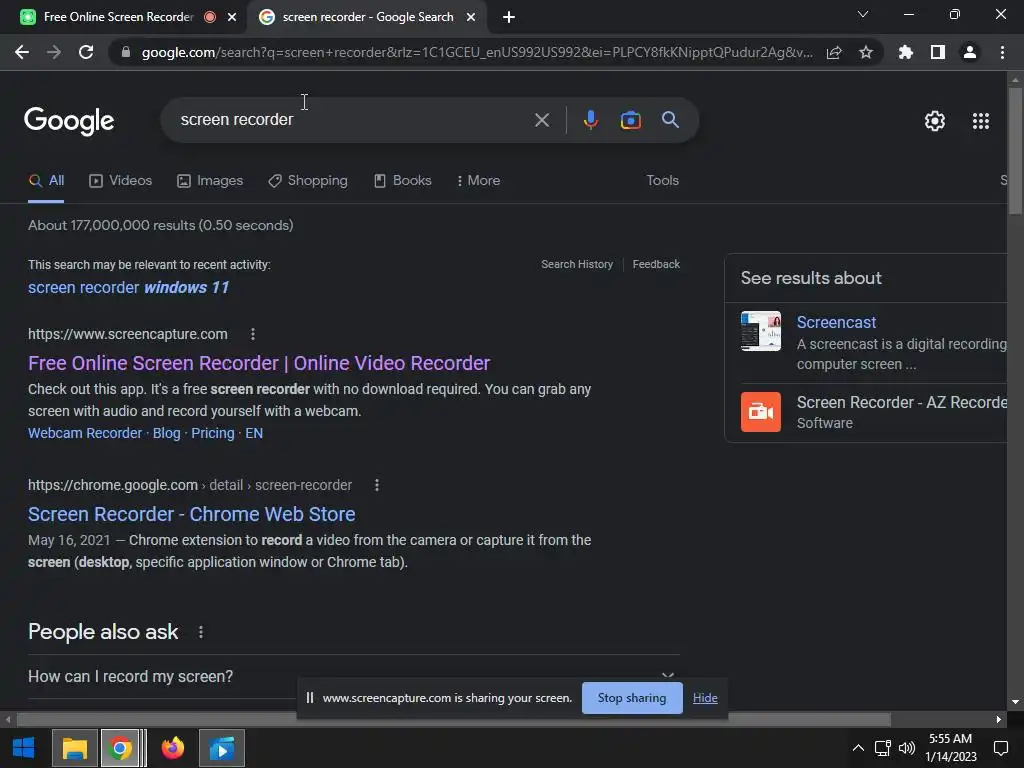Open the Screencast knowledge link
Image resolution: width=1024 pixels, height=768 pixels.
[836, 323]
